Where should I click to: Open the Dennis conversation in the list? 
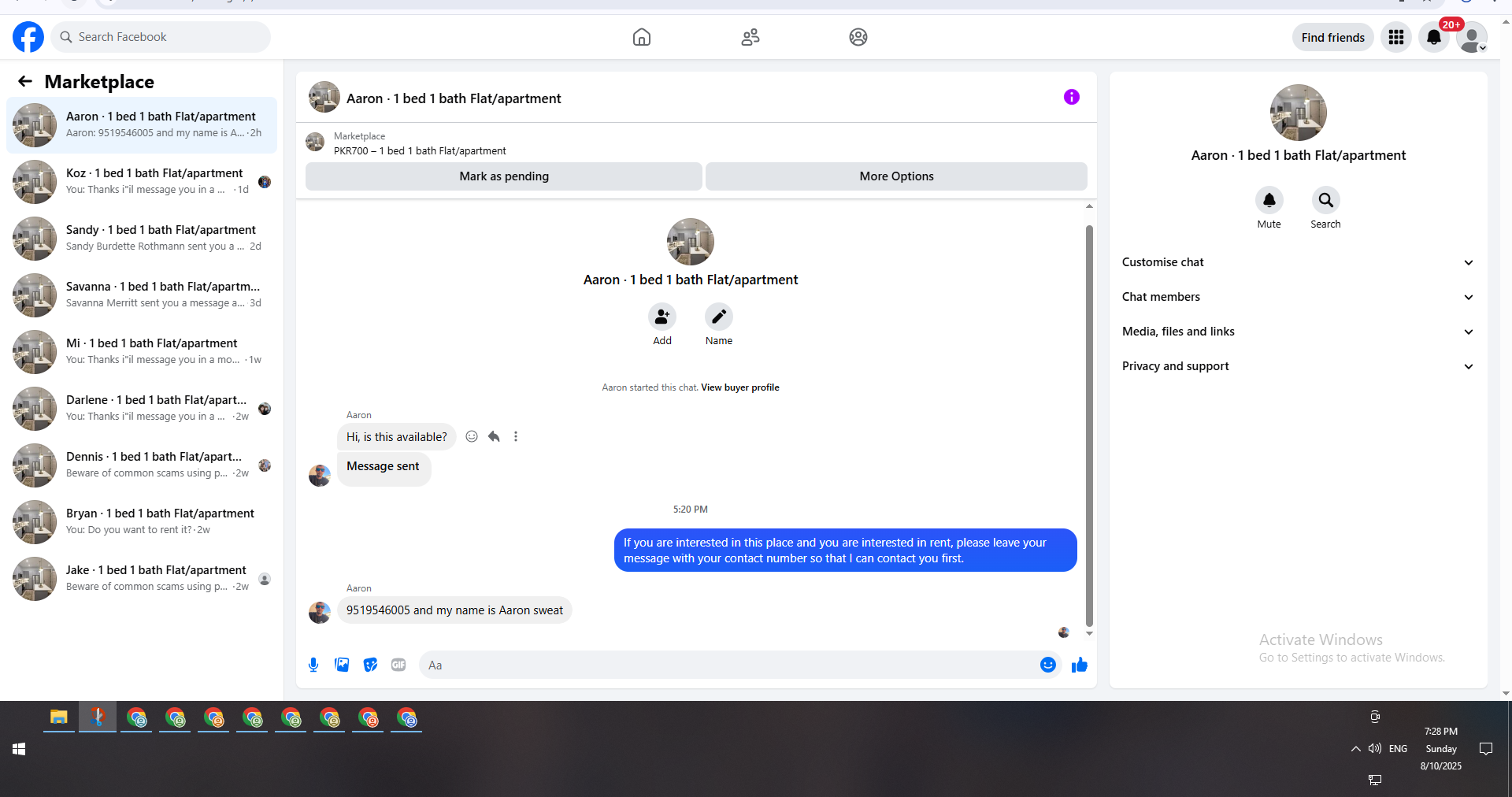click(142, 465)
